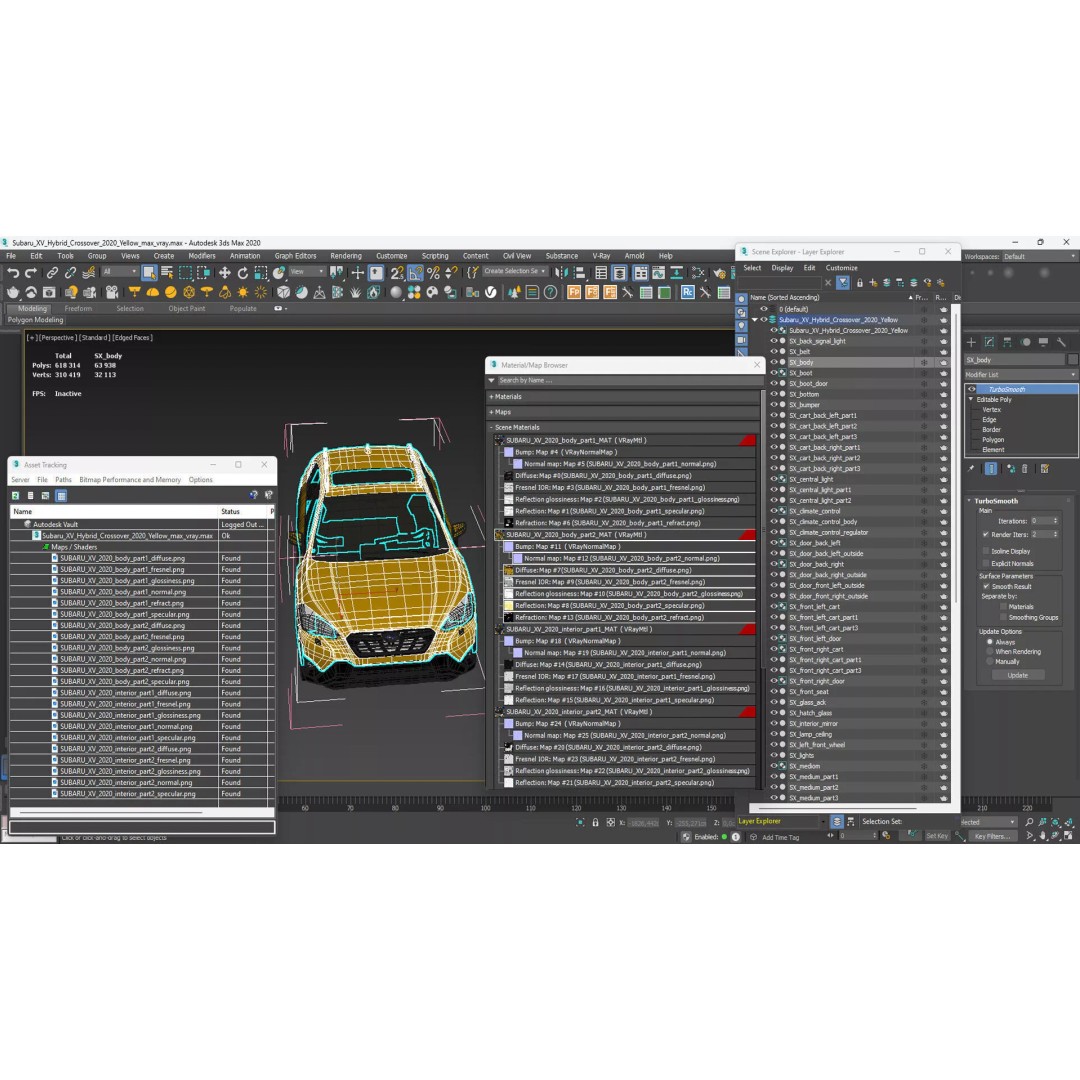Open Customize menu in Scene Explorer
1080x1080 pixels.
coord(842,268)
